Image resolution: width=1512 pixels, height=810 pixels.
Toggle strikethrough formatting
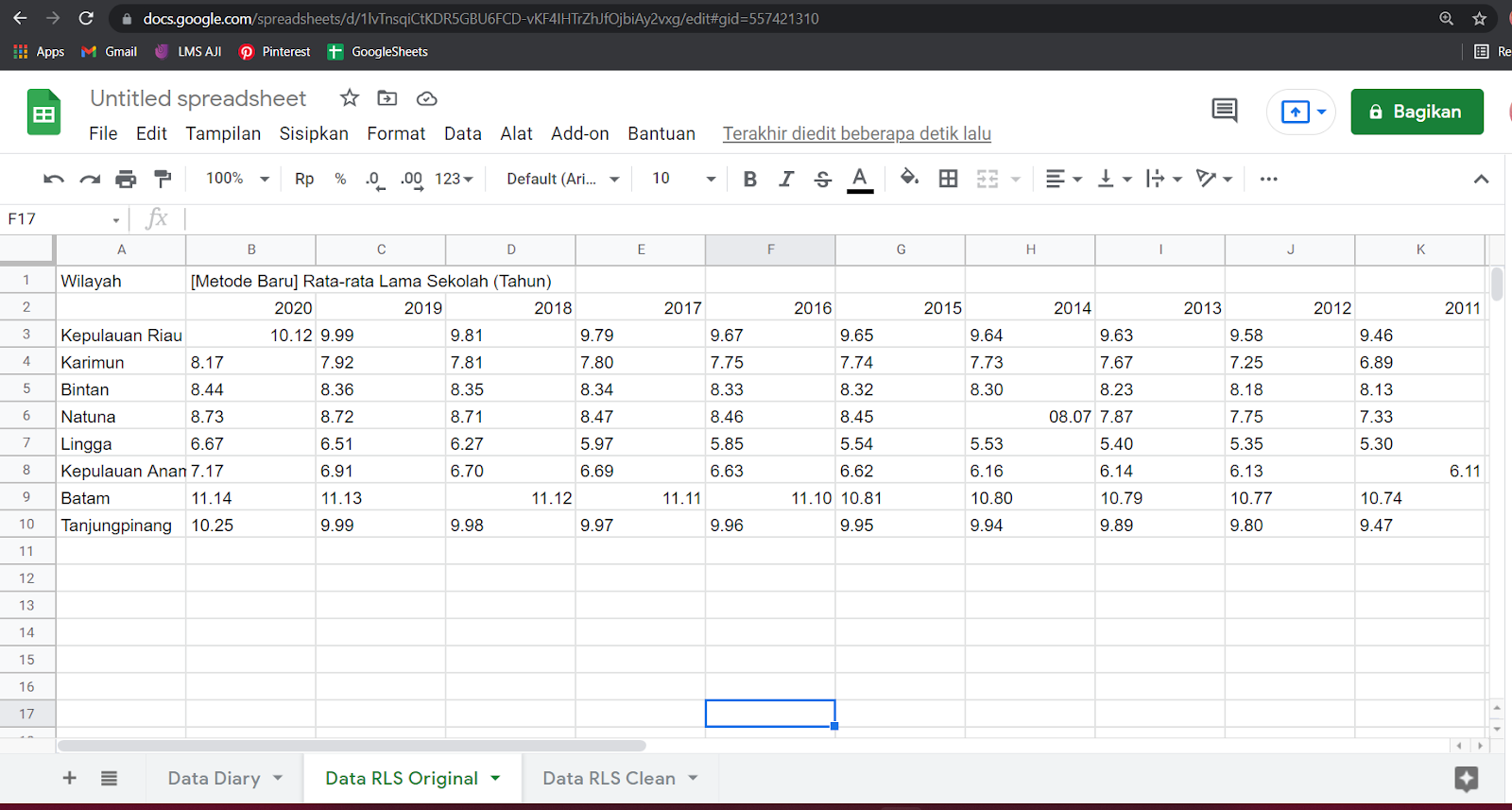point(822,179)
